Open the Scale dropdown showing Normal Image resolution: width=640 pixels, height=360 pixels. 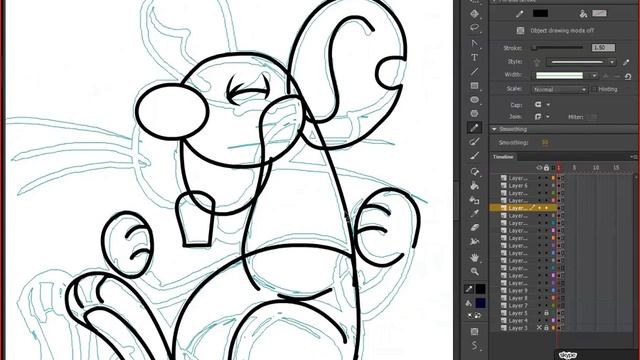click(560, 89)
